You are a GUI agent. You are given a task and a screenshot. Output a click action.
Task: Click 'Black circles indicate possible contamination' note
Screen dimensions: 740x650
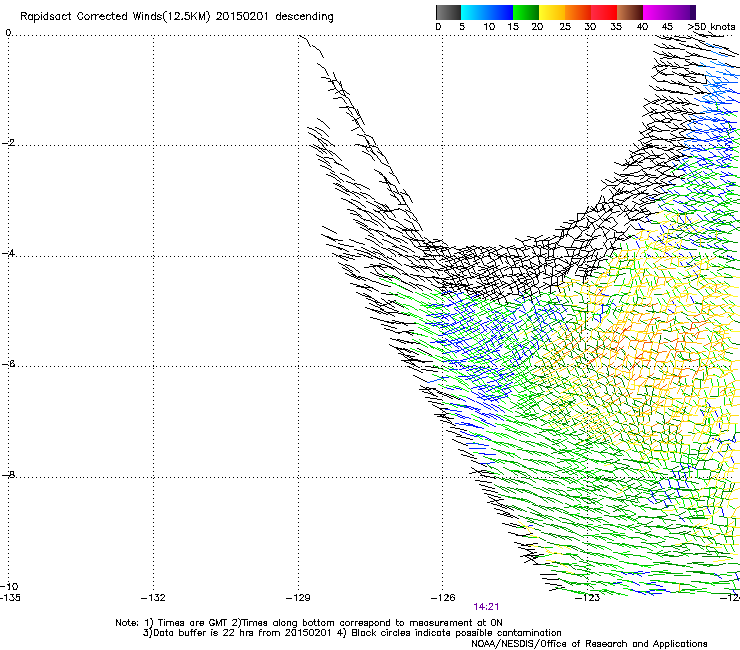(456, 633)
